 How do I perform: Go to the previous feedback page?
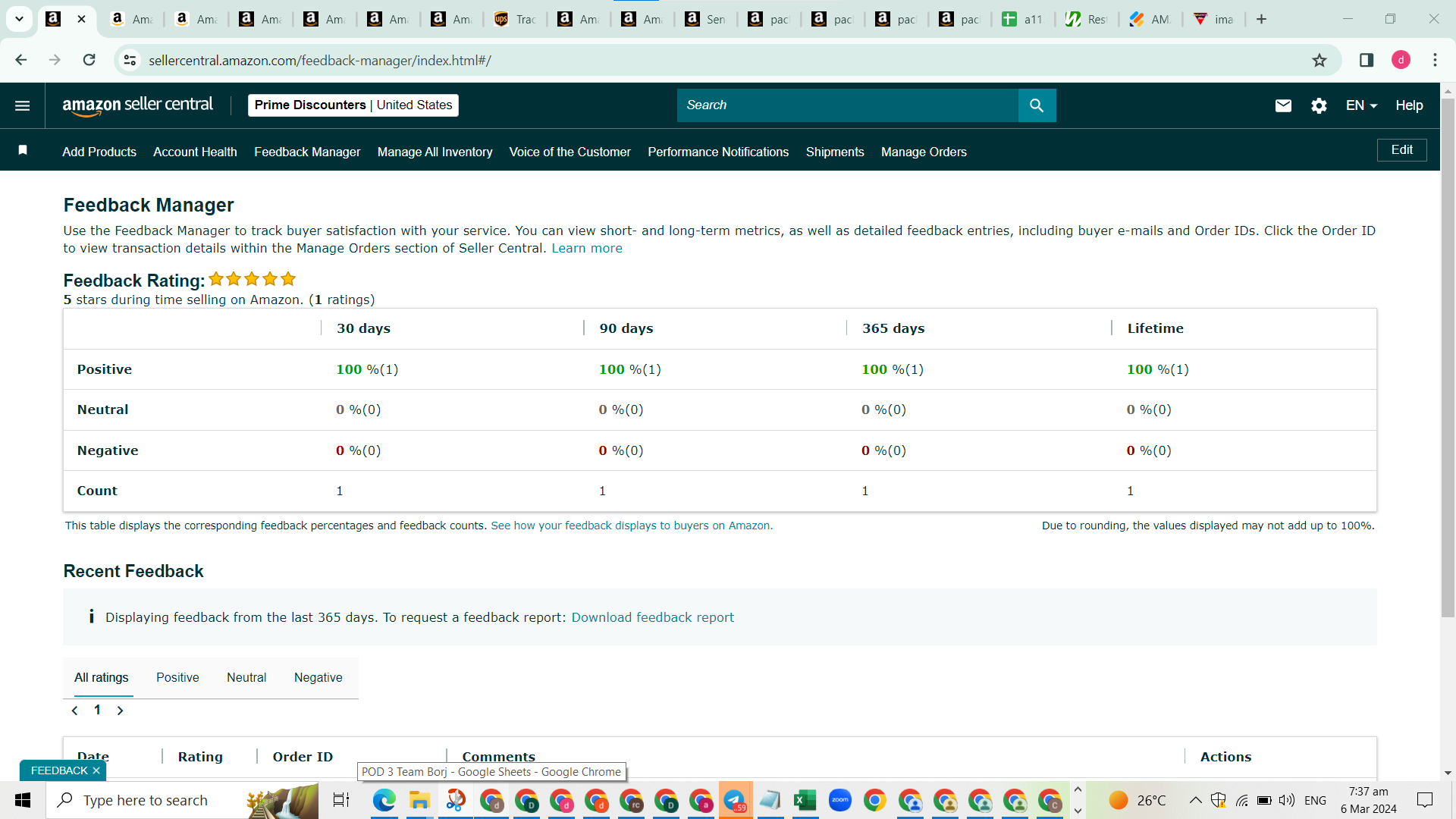coord(74,711)
